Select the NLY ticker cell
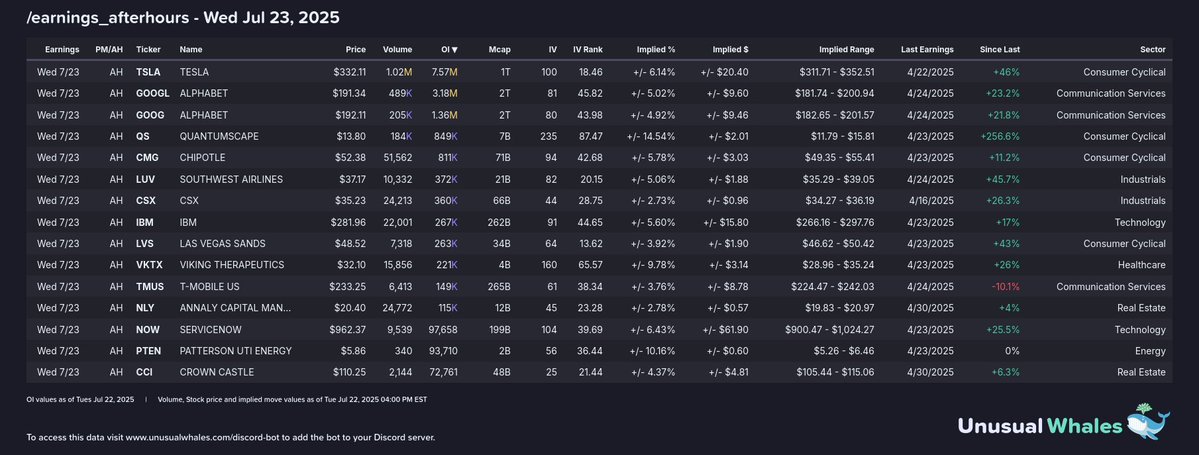Viewport: 1199px width, 455px height. tap(146, 307)
